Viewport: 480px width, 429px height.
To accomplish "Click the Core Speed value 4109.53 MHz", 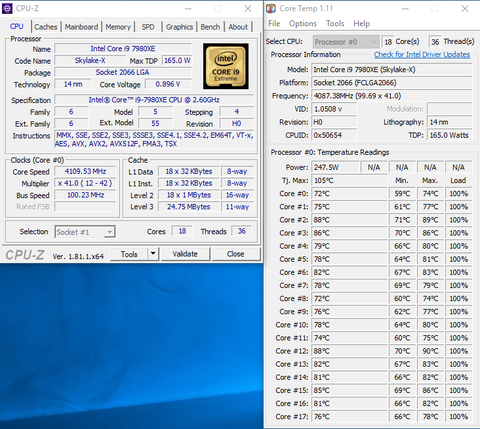I will tap(85, 171).
